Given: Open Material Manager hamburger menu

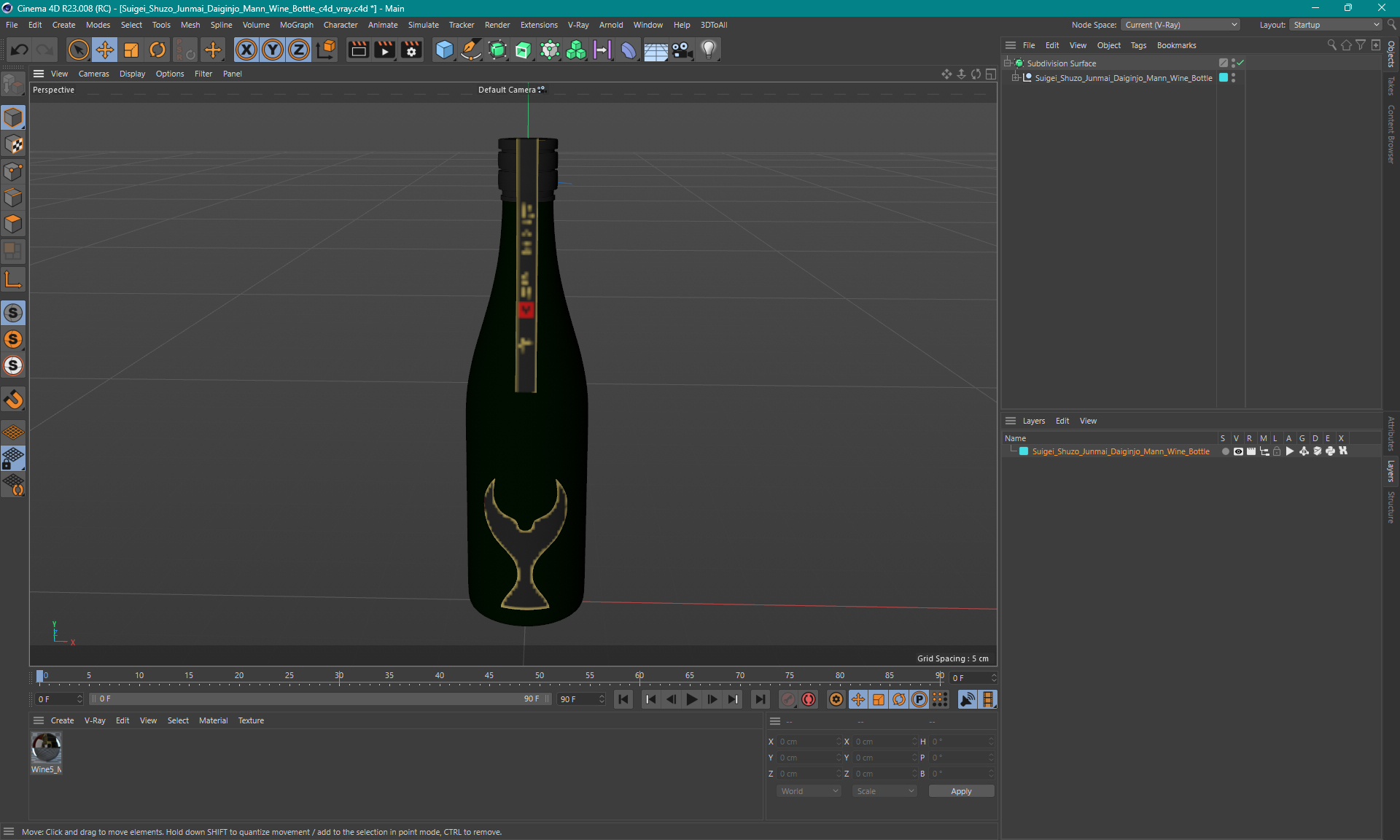Looking at the screenshot, I should click(x=39, y=720).
